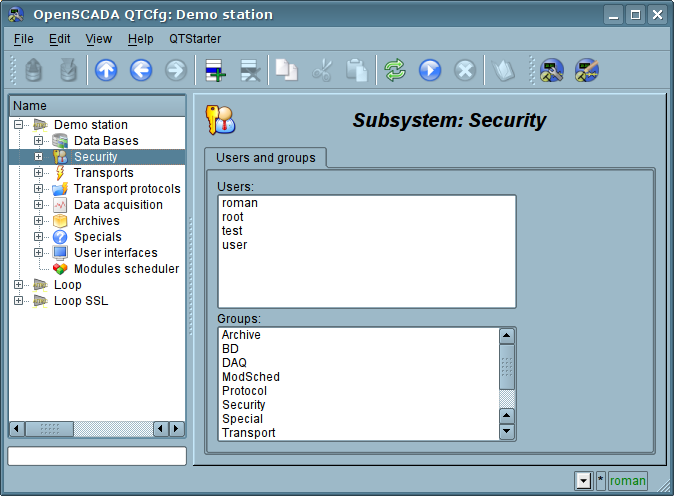Click the Name column header
This screenshot has width=674, height=496.
[x=97, y=106]
